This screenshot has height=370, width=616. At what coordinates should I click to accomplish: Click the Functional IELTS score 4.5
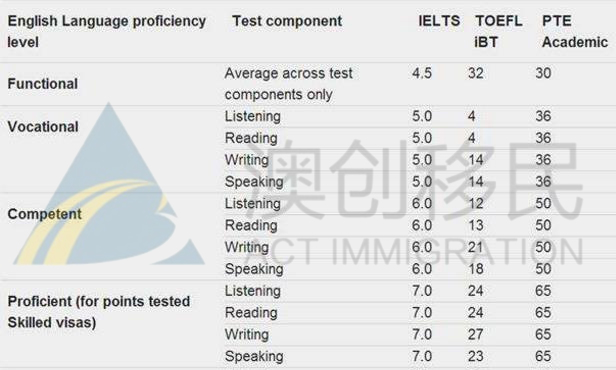point(422,73)
